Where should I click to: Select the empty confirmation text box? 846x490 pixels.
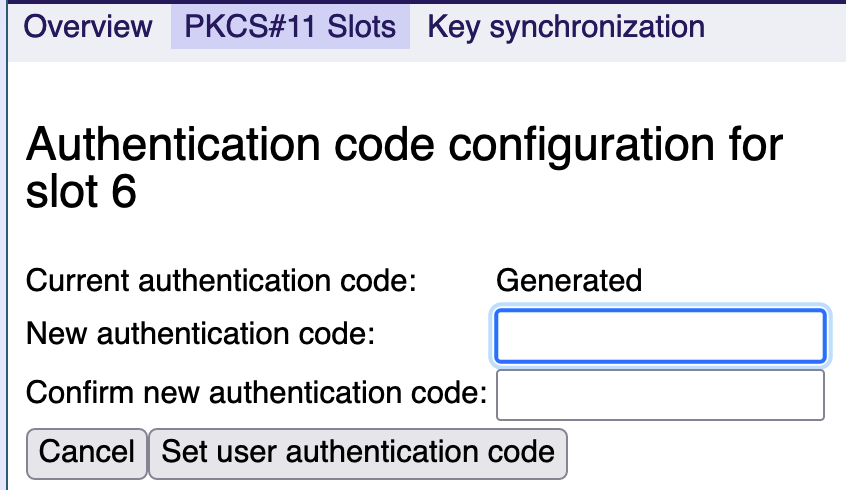point(660,395)
